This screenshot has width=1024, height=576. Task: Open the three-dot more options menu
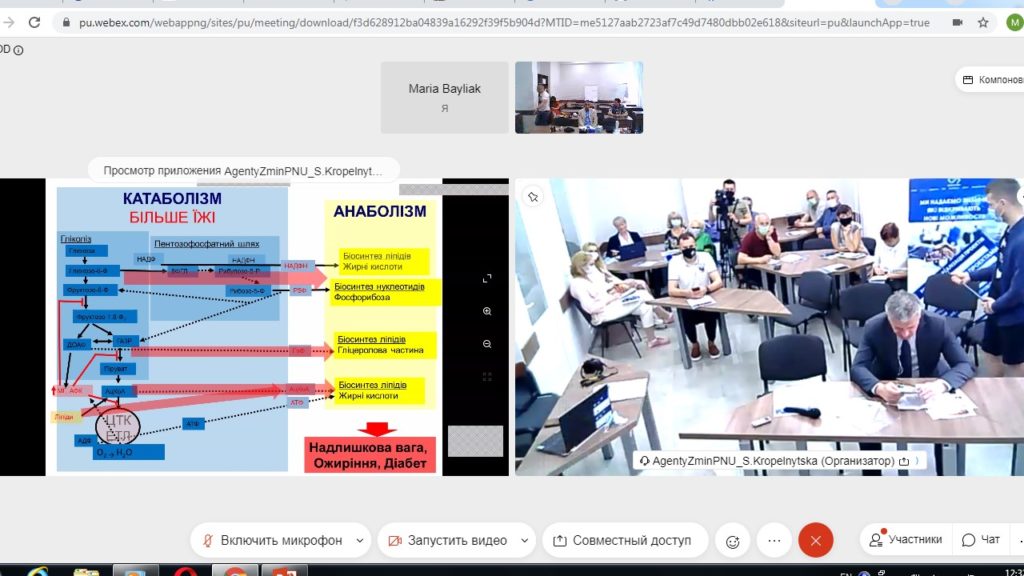775,540
